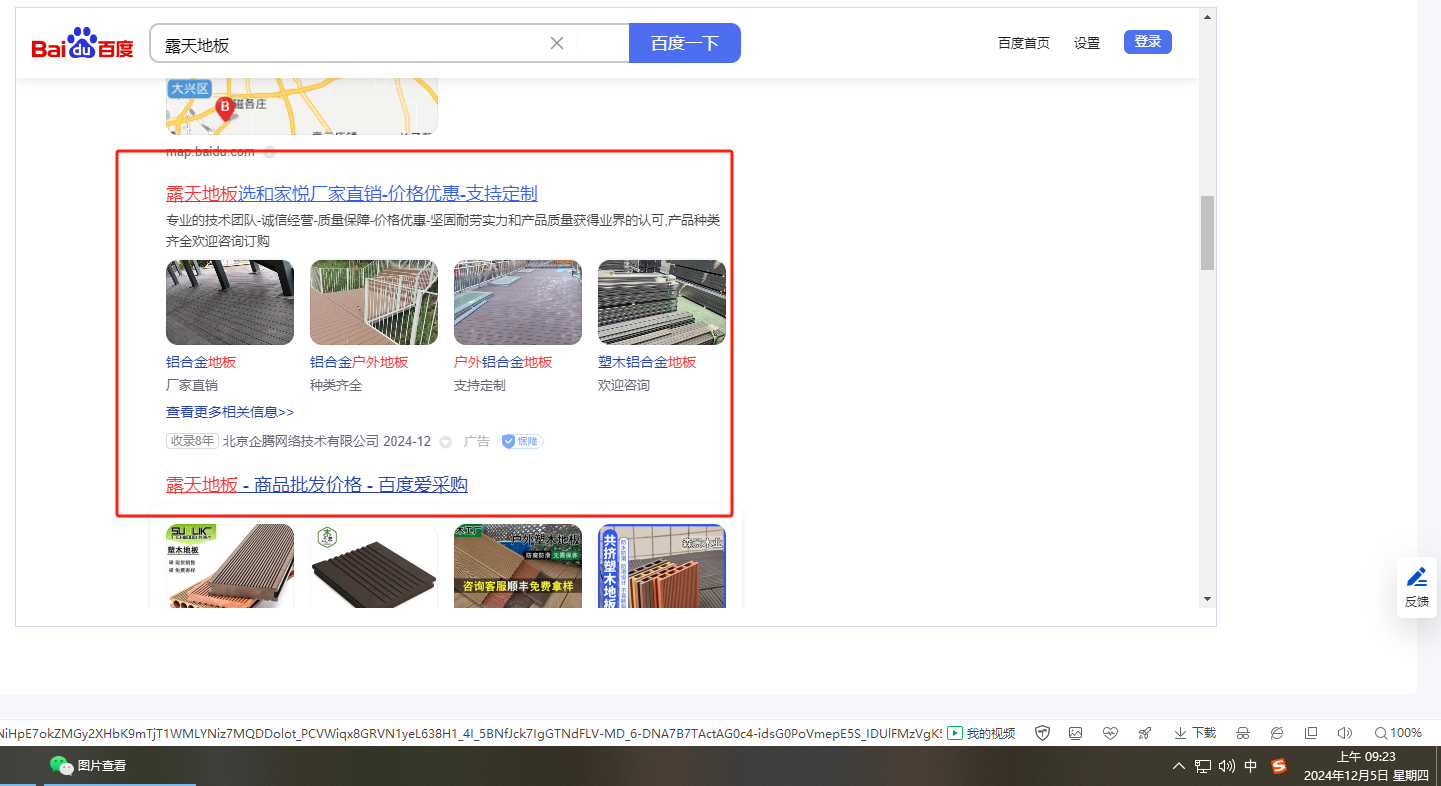Click the blue 登录 button
The image size is (1441, 786).
tap(1148, 42)
